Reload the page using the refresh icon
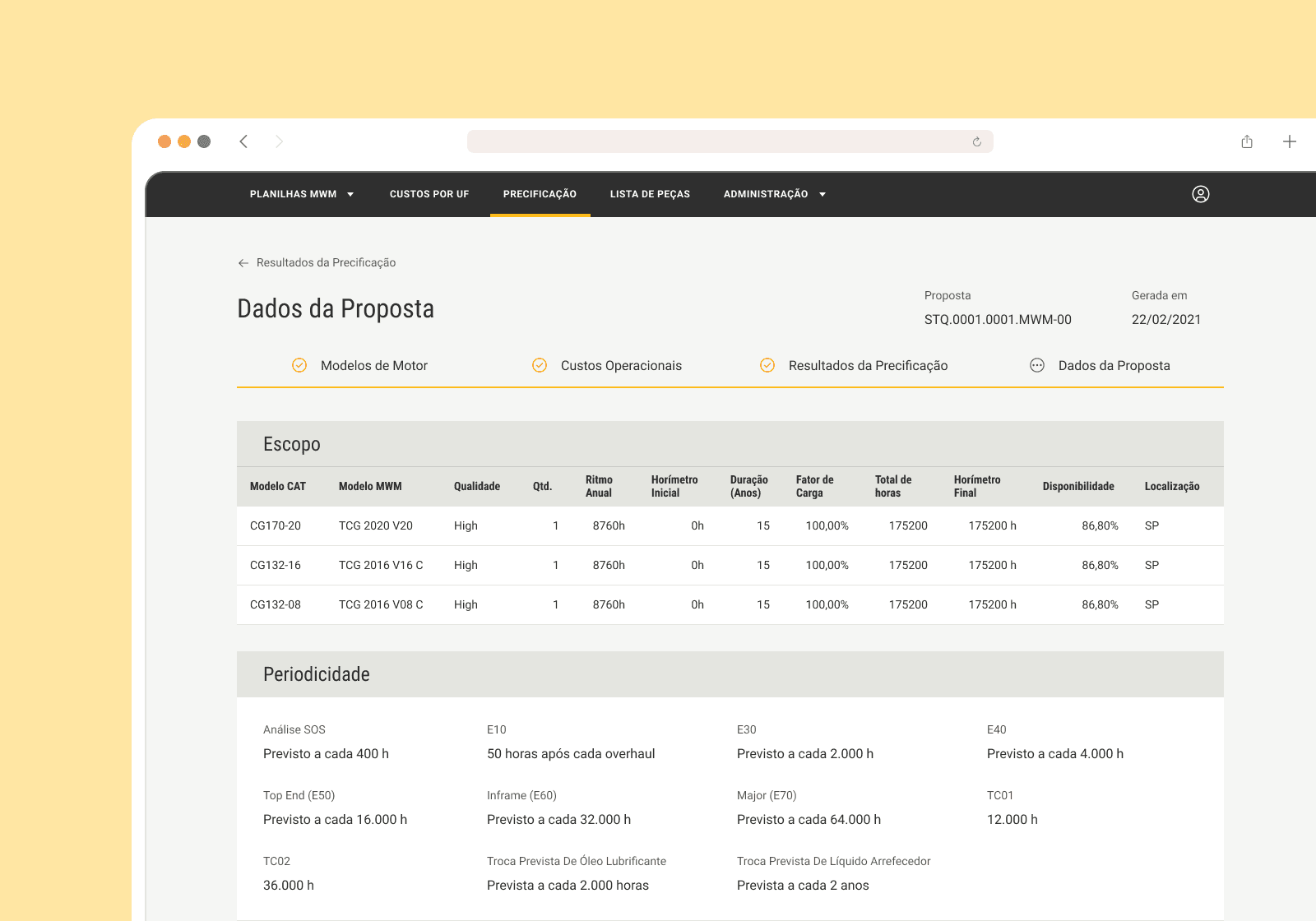1316x921 pixels. pos(976,141)
